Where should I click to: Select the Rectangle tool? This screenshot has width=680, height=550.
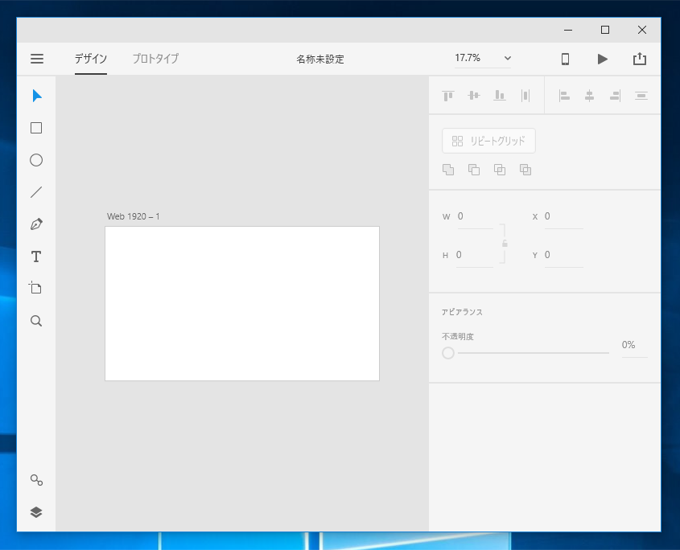tap(36, 128)
